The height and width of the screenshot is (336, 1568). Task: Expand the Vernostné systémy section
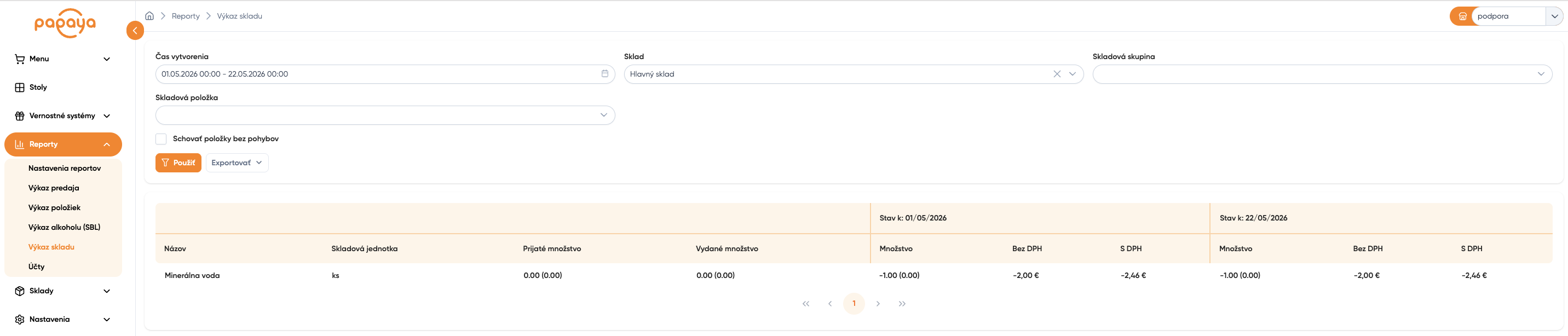[x=107, y=115]
